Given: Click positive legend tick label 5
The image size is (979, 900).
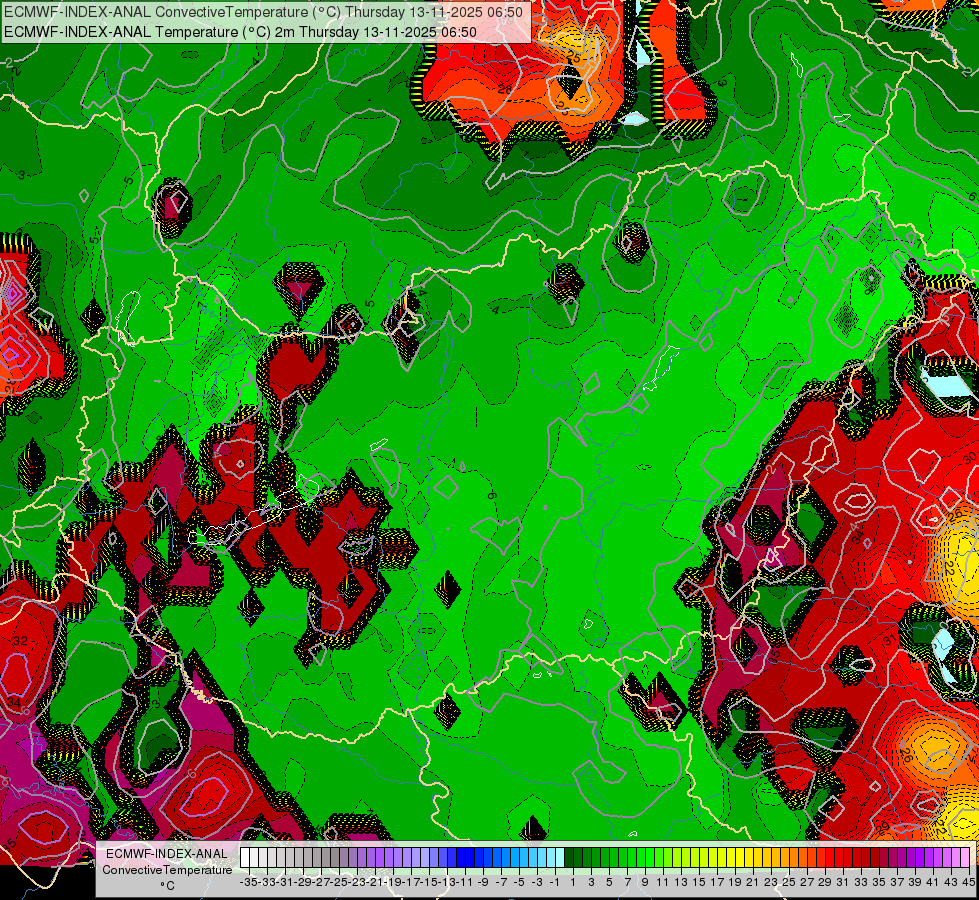Looking at the screenshot, I should point(609,882).
